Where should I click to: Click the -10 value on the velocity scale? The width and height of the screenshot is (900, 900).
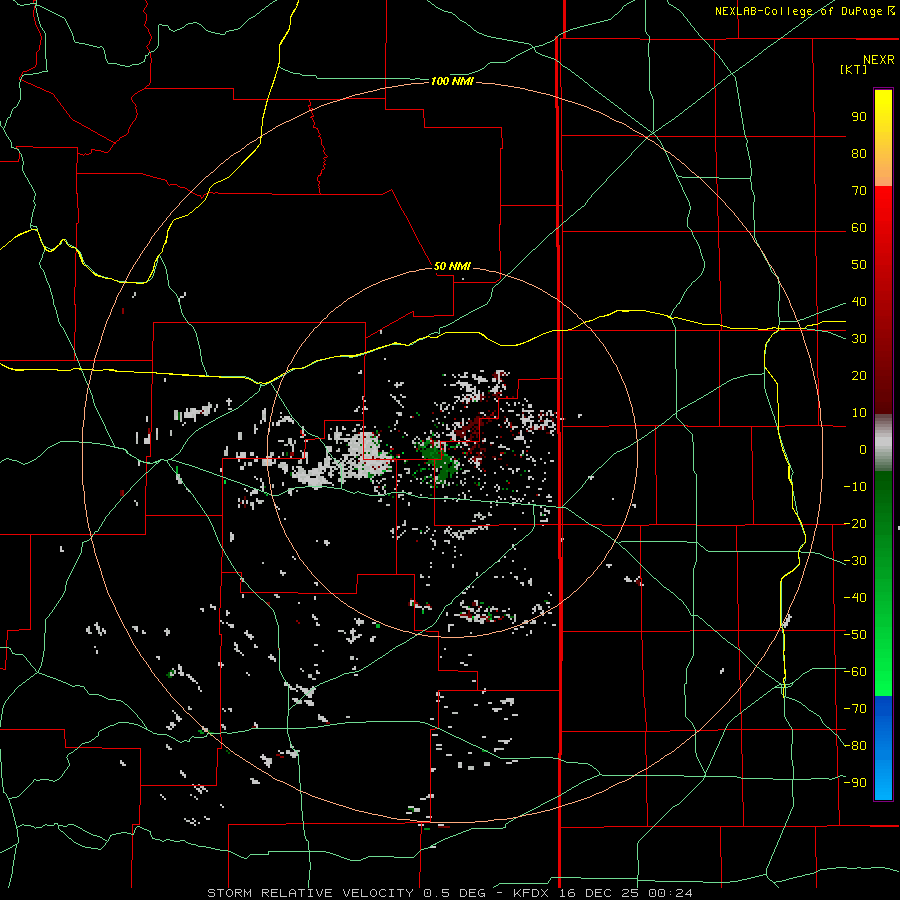[x=855, y=487]
